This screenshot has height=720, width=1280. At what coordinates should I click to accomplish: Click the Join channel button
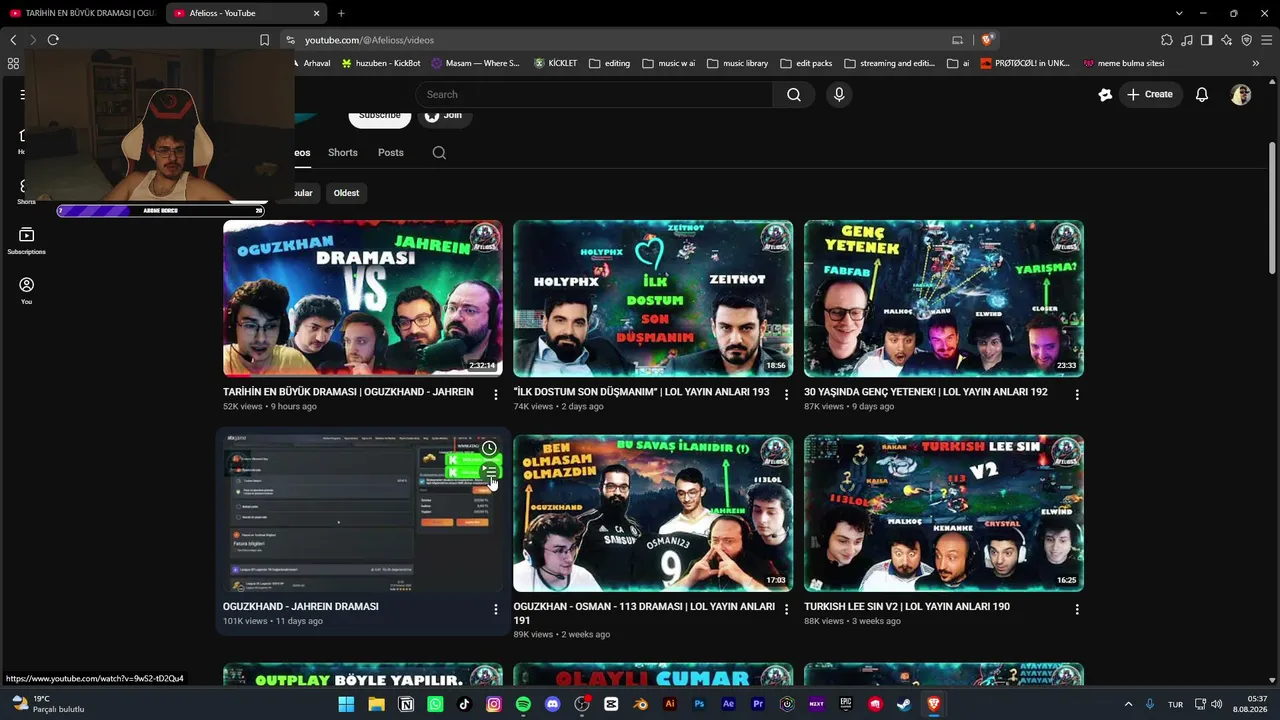click(x=444, y=115)
